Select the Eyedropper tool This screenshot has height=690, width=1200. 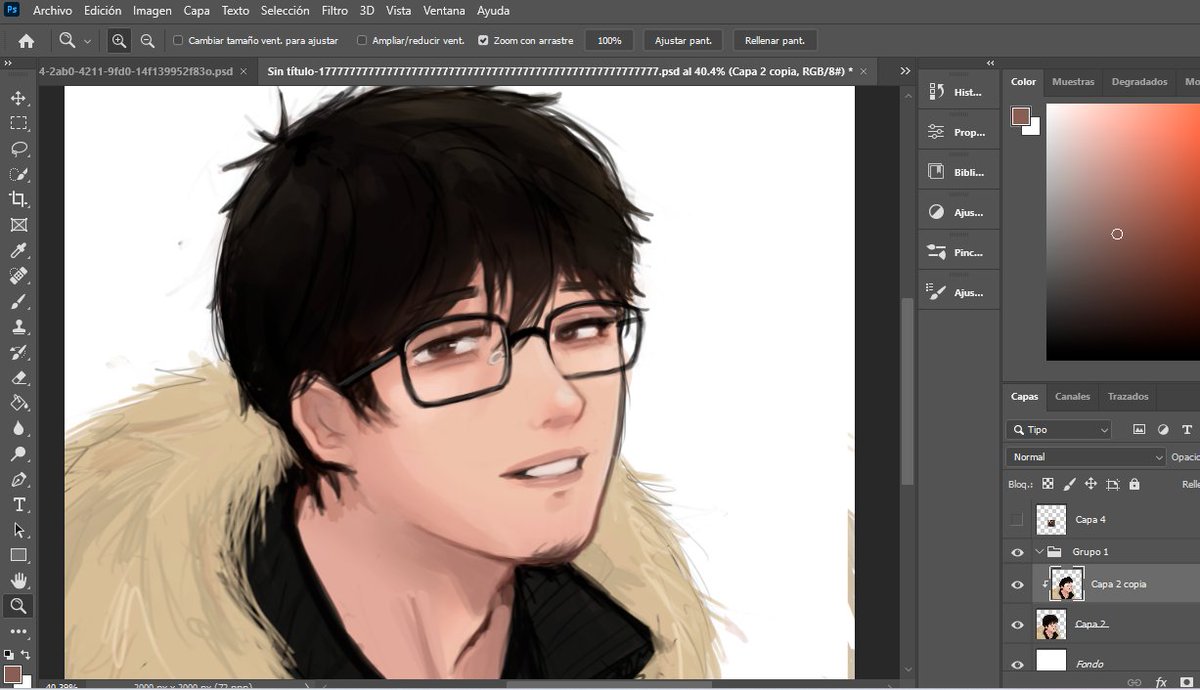[18, 251]
